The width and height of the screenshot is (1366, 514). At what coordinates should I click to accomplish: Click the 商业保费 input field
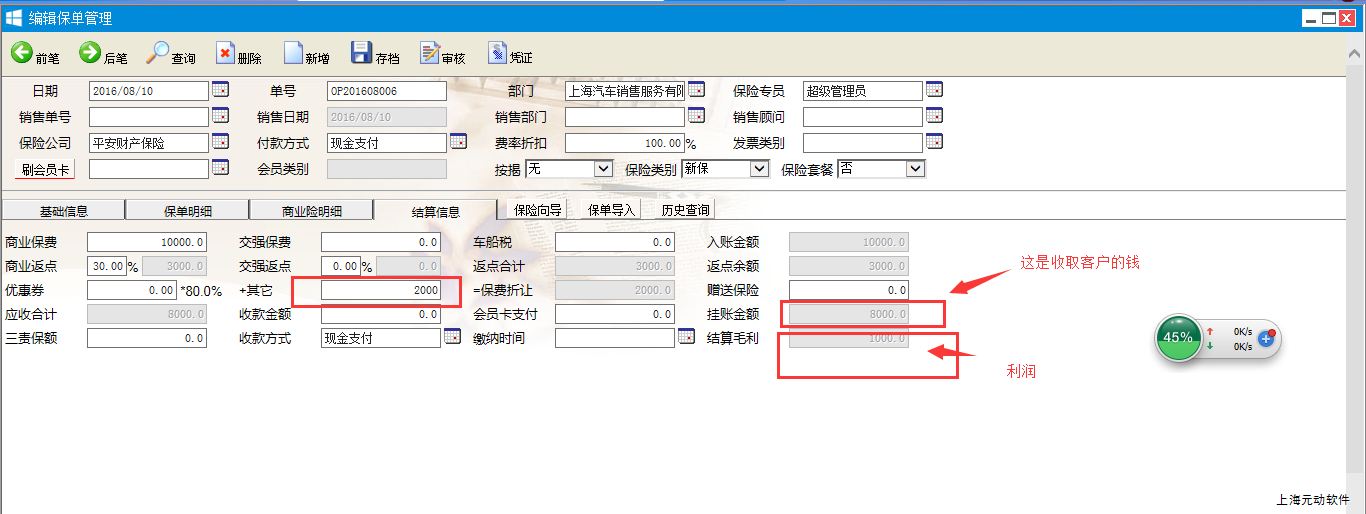[147, 242]
